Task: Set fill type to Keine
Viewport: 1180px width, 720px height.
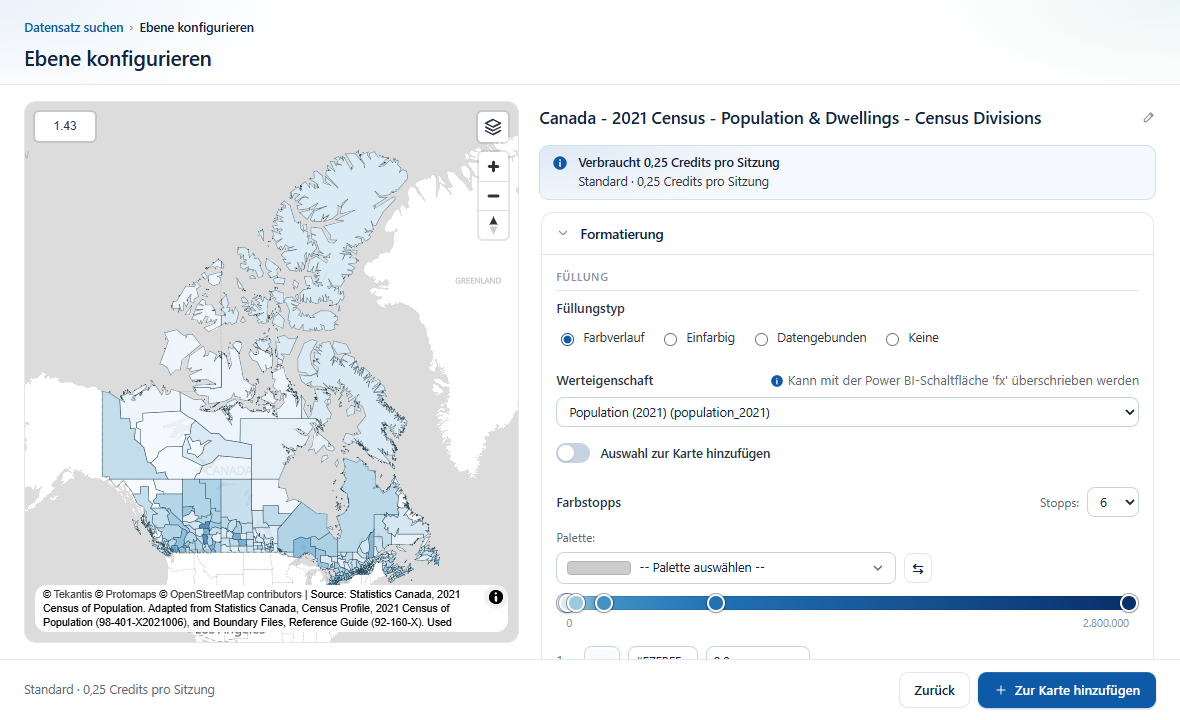Action: tap(893, 339)
